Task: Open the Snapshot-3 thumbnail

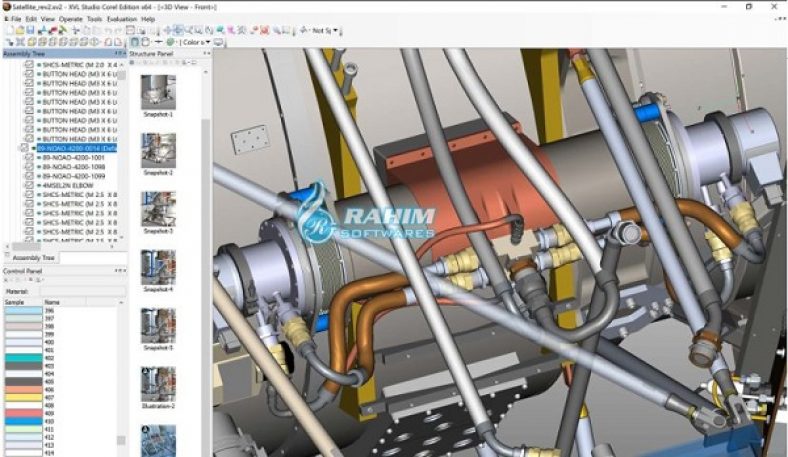Action: [158, 209]
